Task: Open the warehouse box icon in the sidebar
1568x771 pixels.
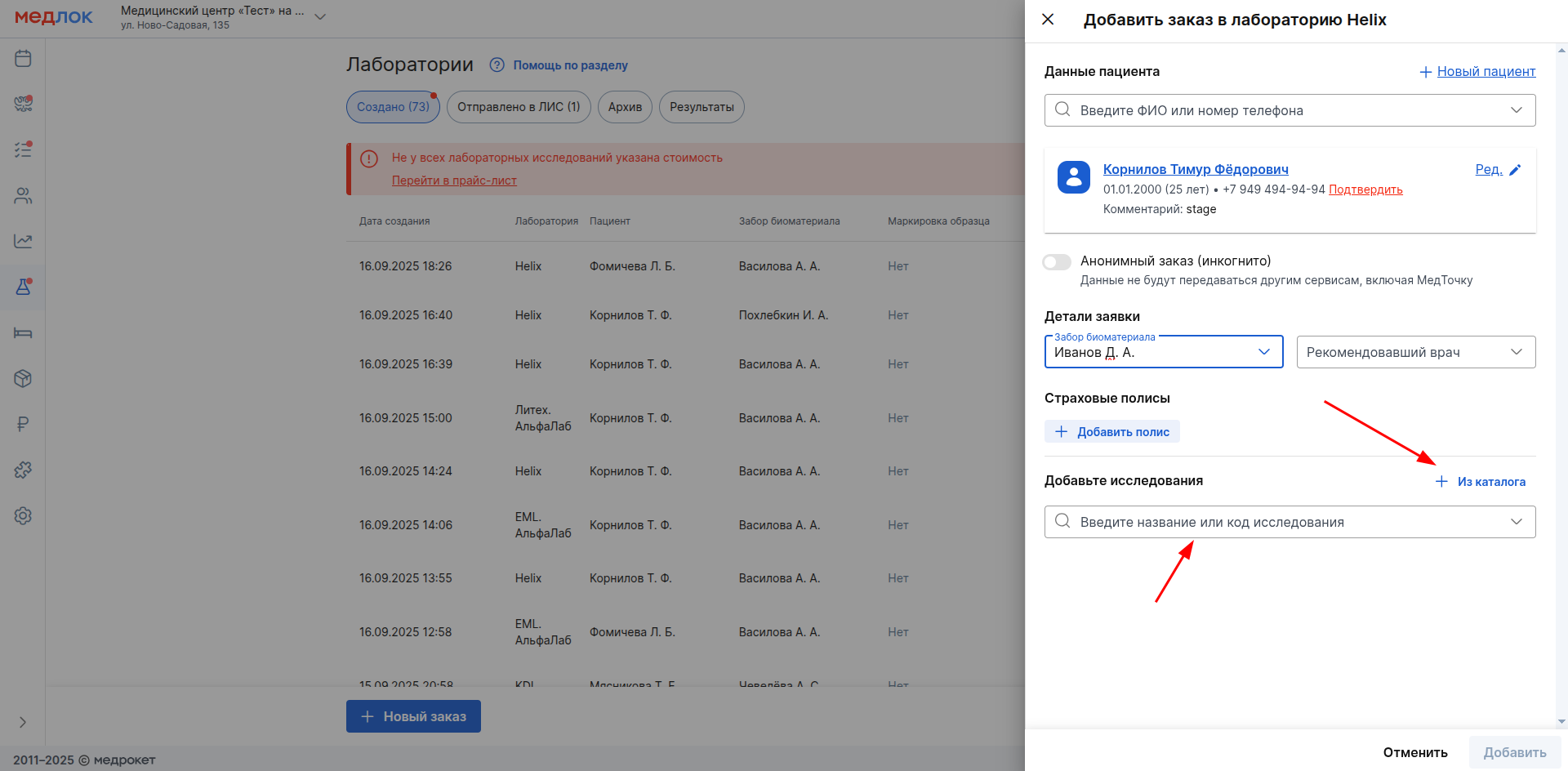Action: pyautogui.click(x=23, y=378)
